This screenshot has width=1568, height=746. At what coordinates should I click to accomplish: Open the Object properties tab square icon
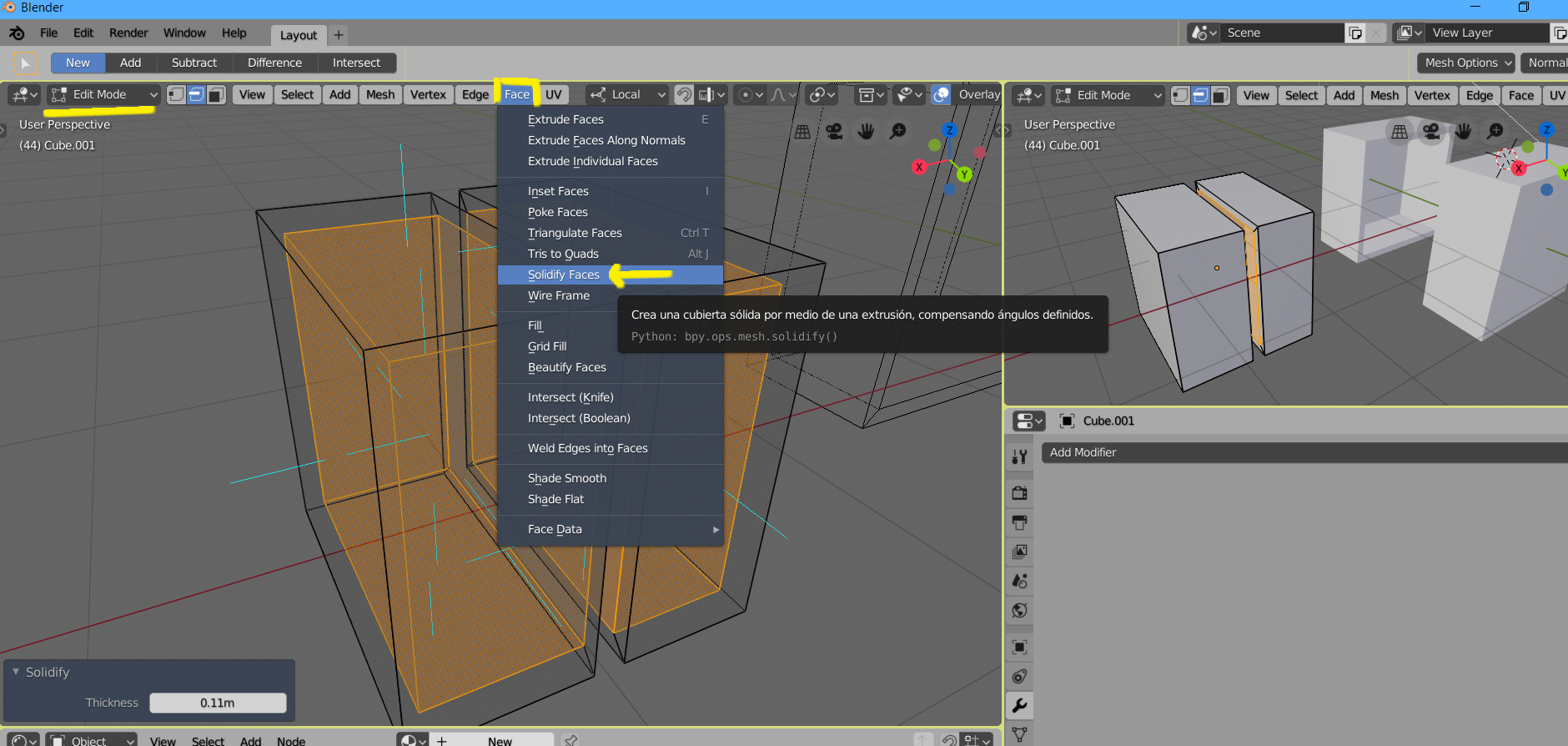[x=1019, y=647]
